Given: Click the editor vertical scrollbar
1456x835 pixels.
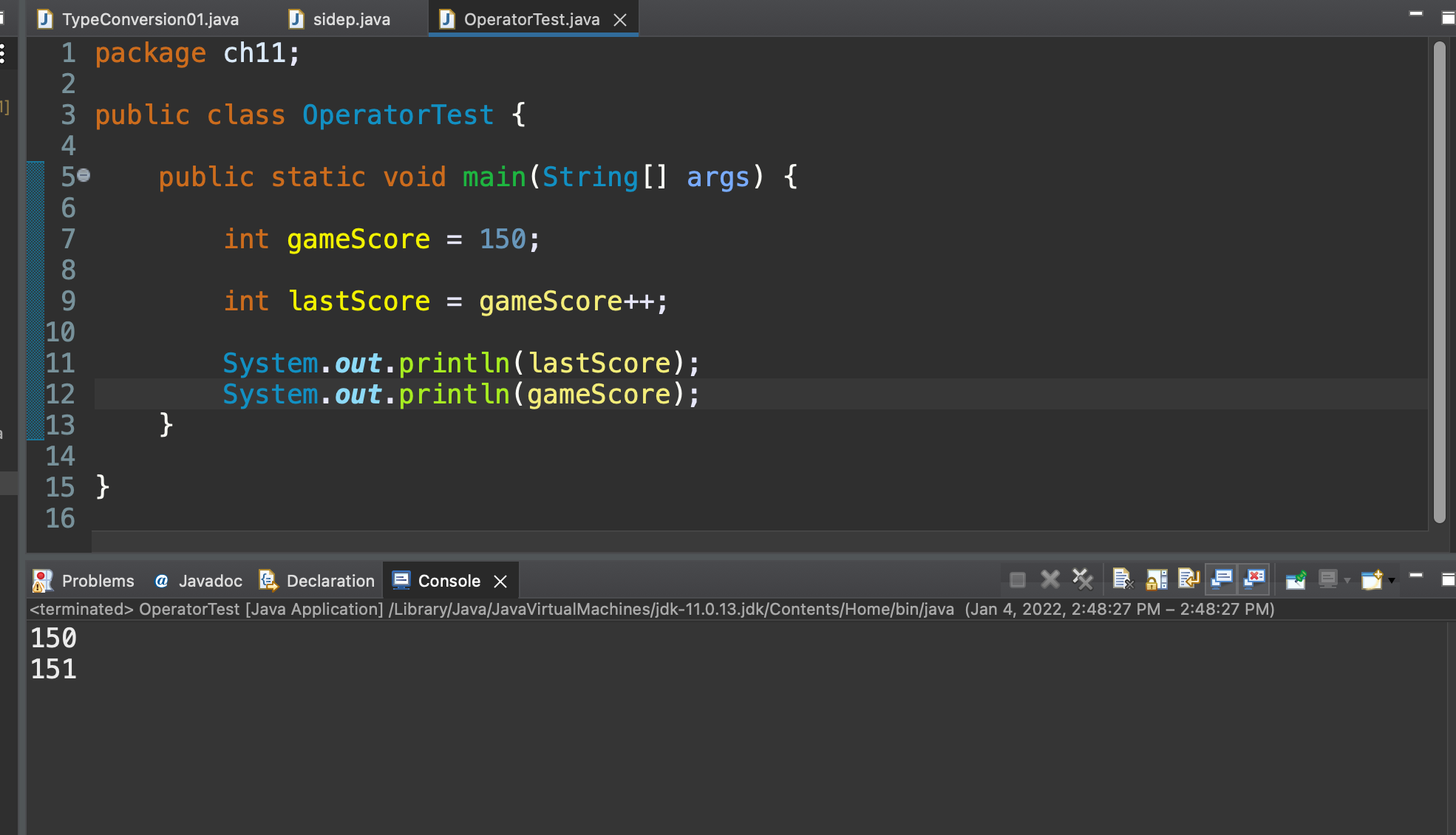Looking at the screenshot, I should (x=1439, y=281).
